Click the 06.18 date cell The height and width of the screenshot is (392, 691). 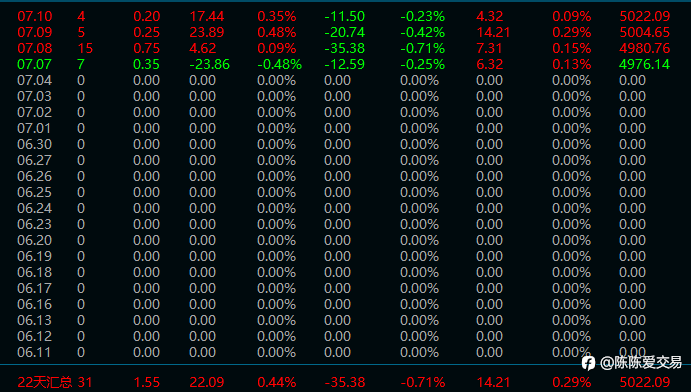35,272
